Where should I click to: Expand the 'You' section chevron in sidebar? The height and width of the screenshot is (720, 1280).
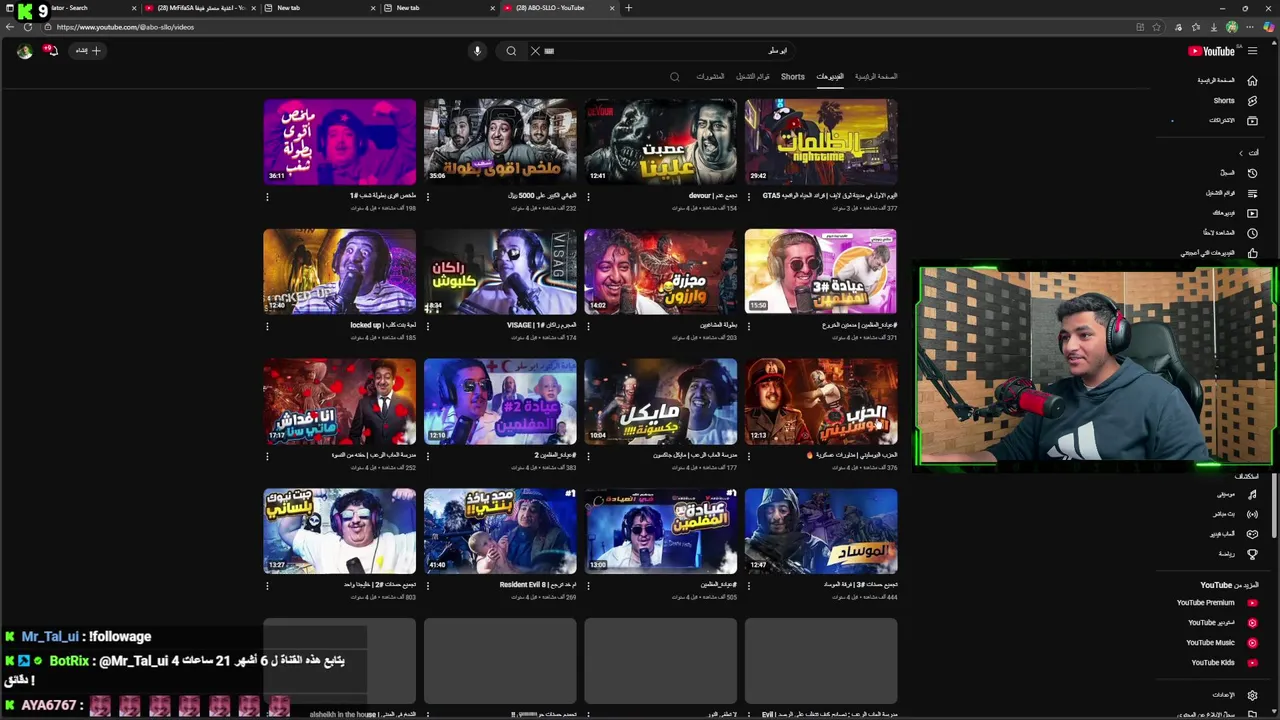pos(1241,153)
